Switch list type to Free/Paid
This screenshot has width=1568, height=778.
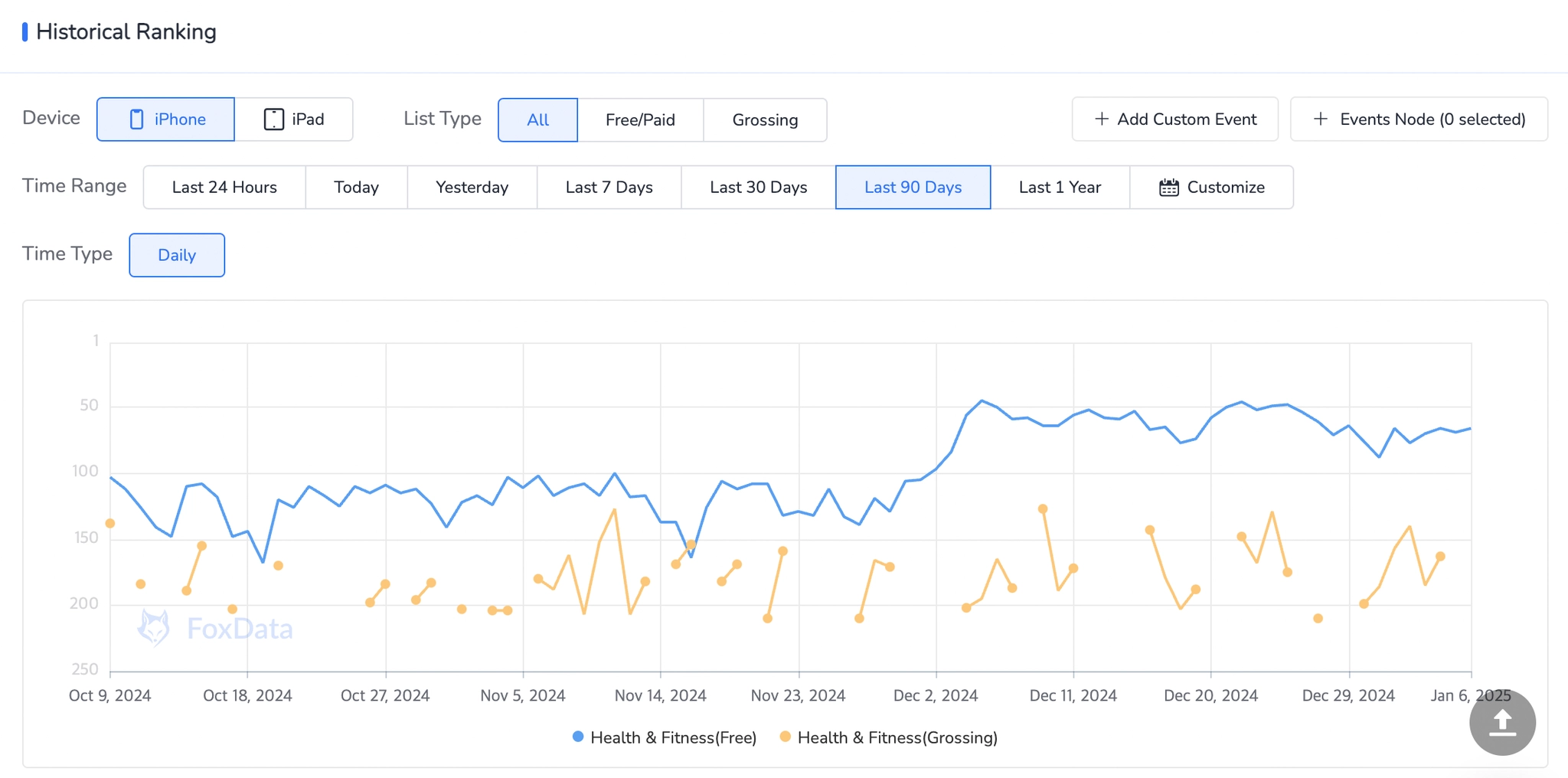tap(640, 119)
